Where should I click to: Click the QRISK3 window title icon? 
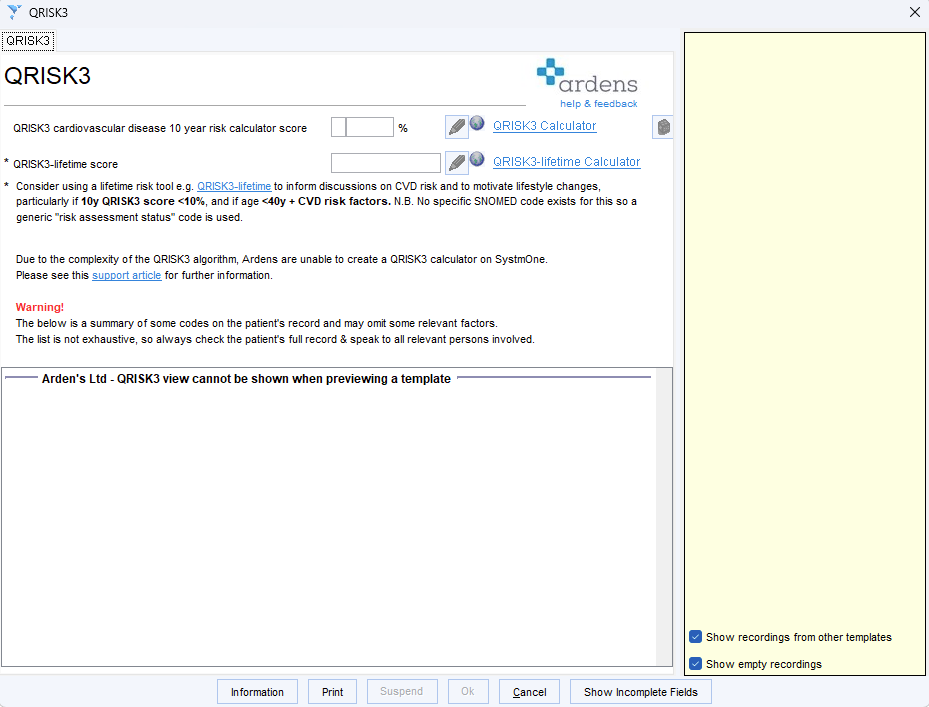14,12
